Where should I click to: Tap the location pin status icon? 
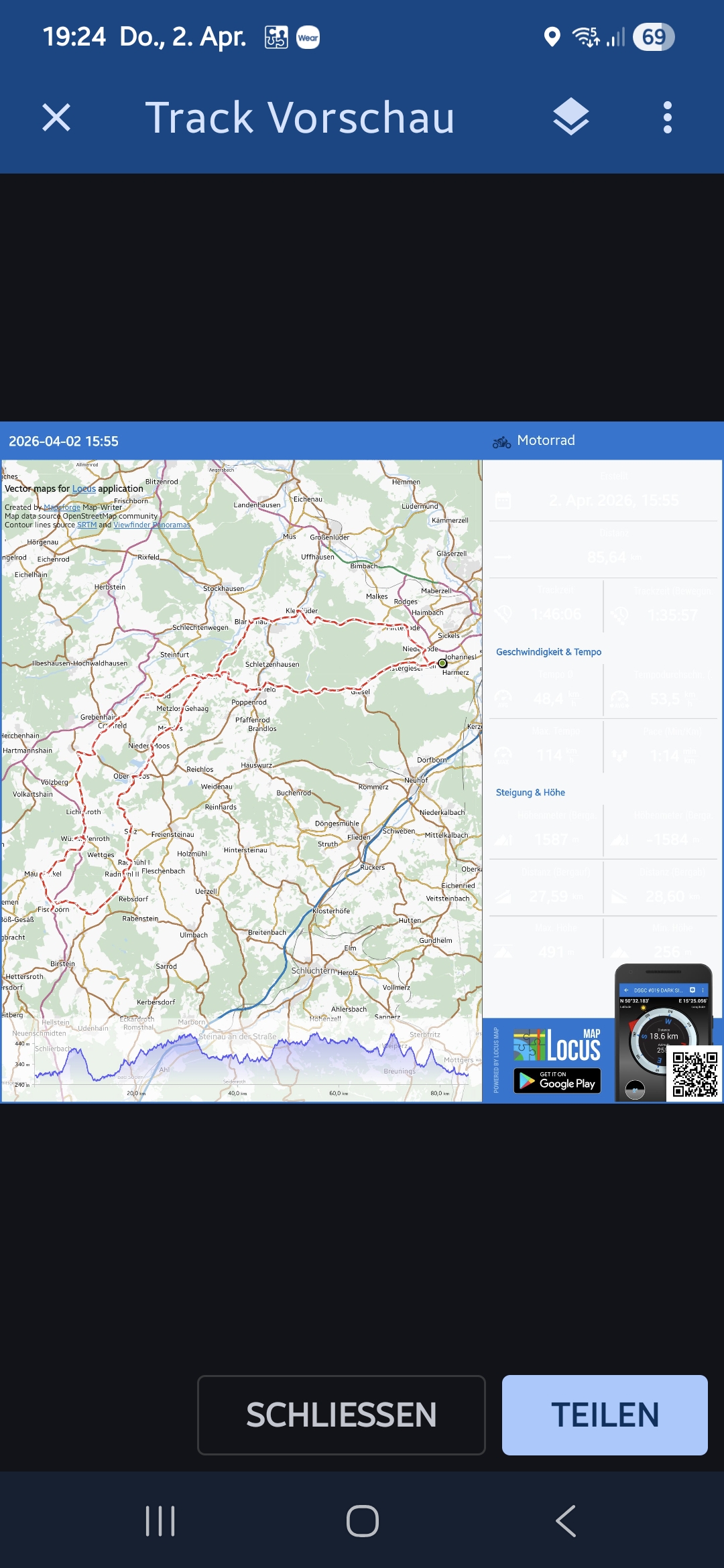point(552,37)
